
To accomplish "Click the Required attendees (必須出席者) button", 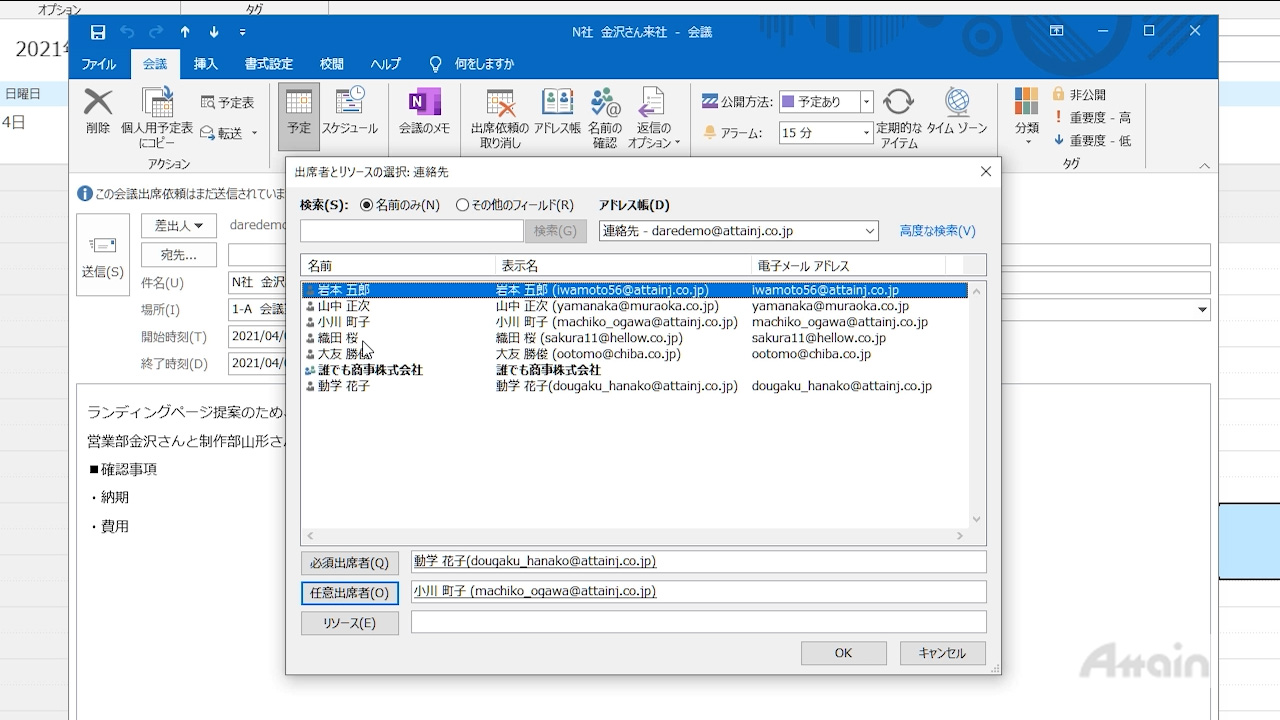I will click(x=349, y=563).
